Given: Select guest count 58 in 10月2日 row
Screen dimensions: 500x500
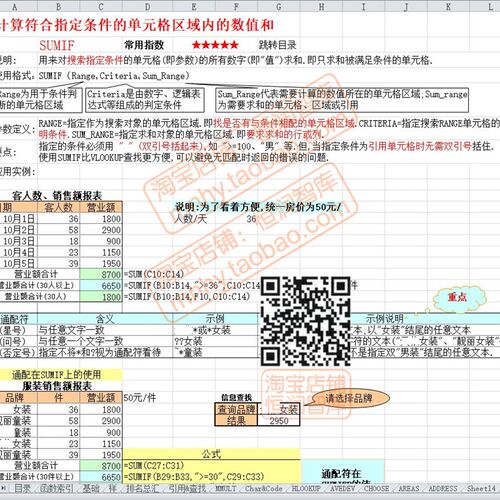Looking at the screenshot, I should click(x=59, y=230).
